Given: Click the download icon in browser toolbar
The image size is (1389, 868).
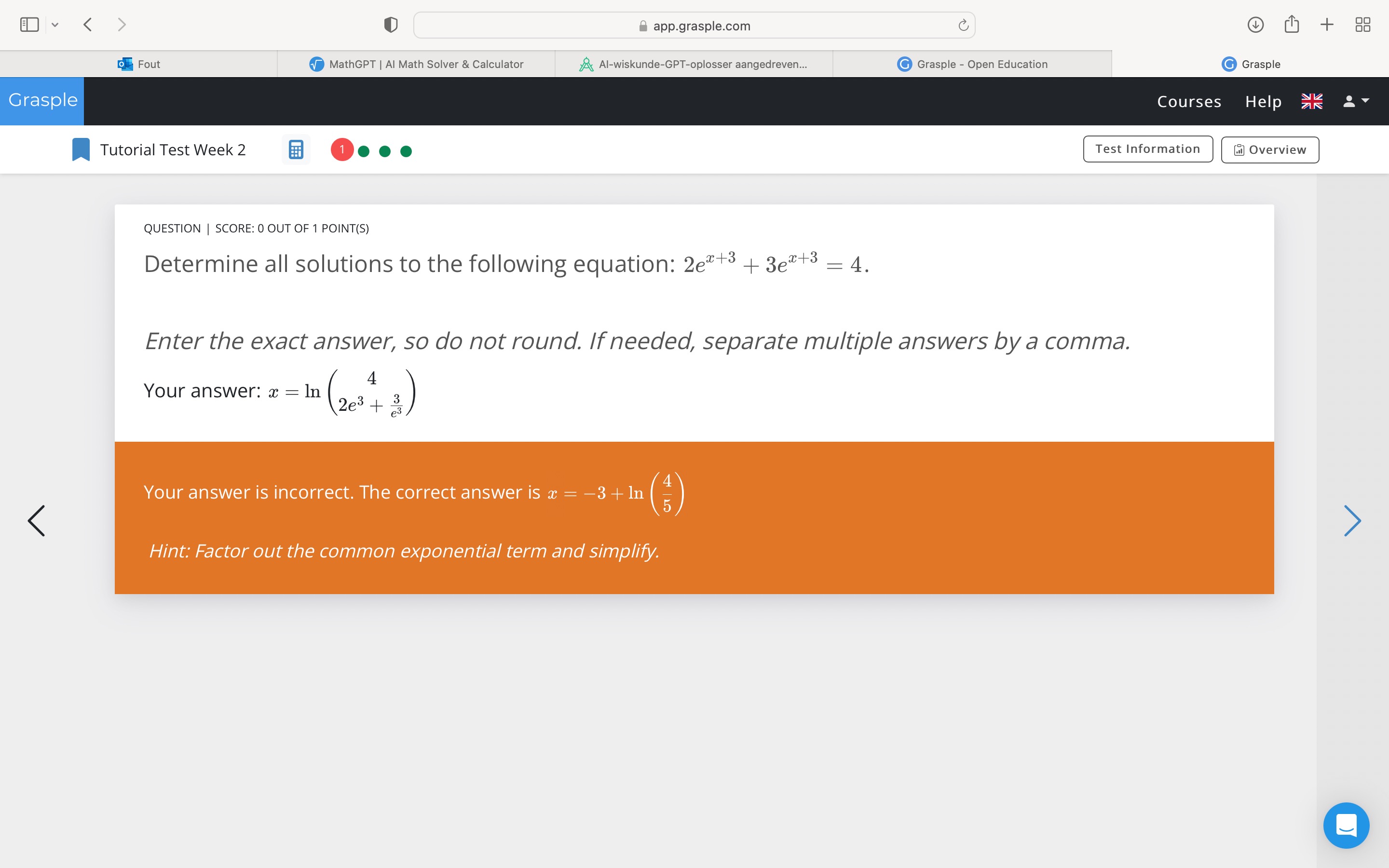Looking at the screenshot, I should pyautogui.click(x=1255, y=24).
